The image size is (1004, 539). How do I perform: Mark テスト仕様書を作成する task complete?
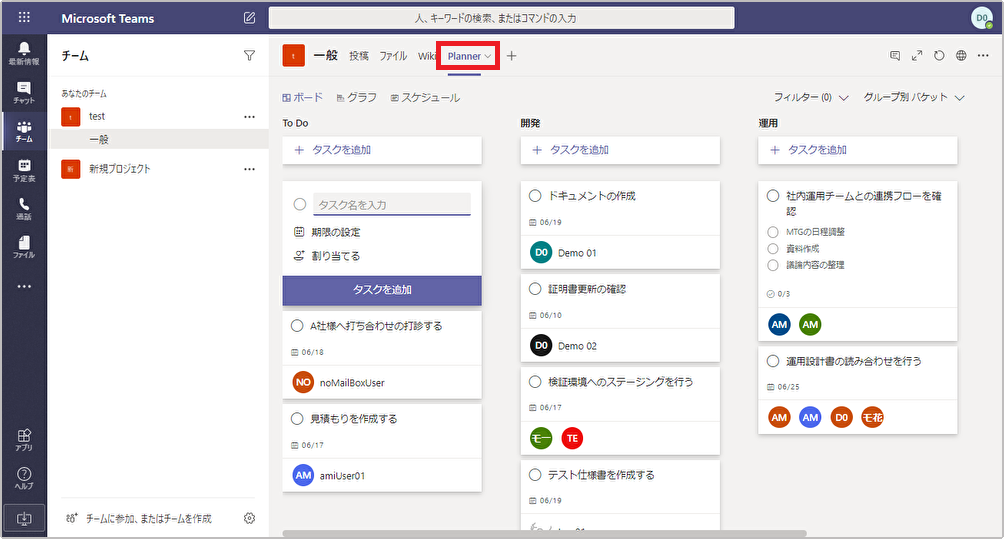[535, 475]
